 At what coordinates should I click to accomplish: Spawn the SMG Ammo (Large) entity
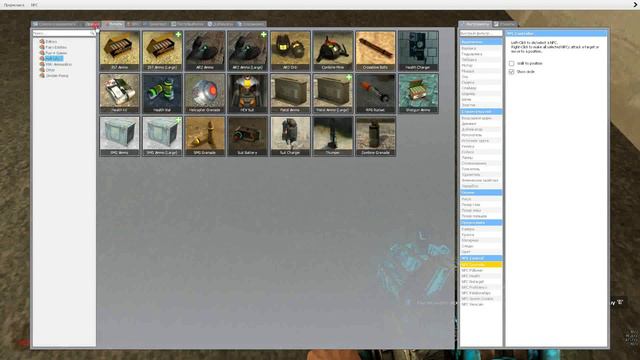coord(162,136)
